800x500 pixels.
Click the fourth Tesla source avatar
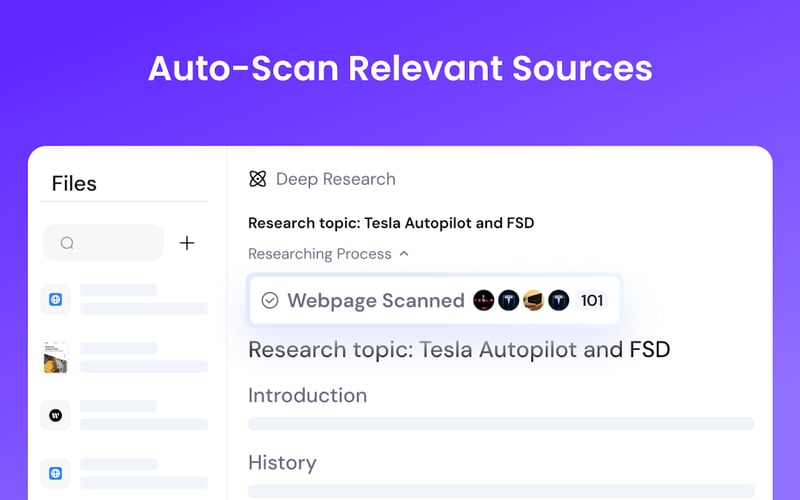click(559, 301)
